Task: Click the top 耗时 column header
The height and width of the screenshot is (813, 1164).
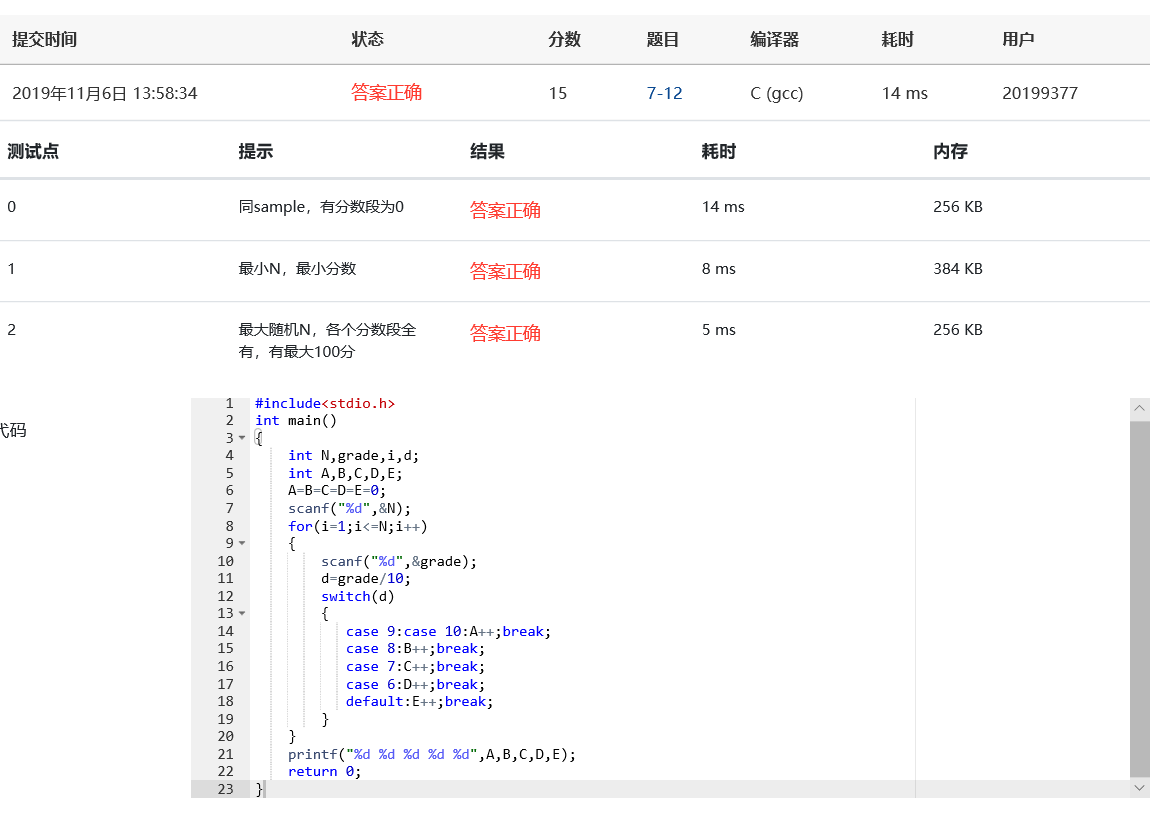Action: tap(897, 39)
